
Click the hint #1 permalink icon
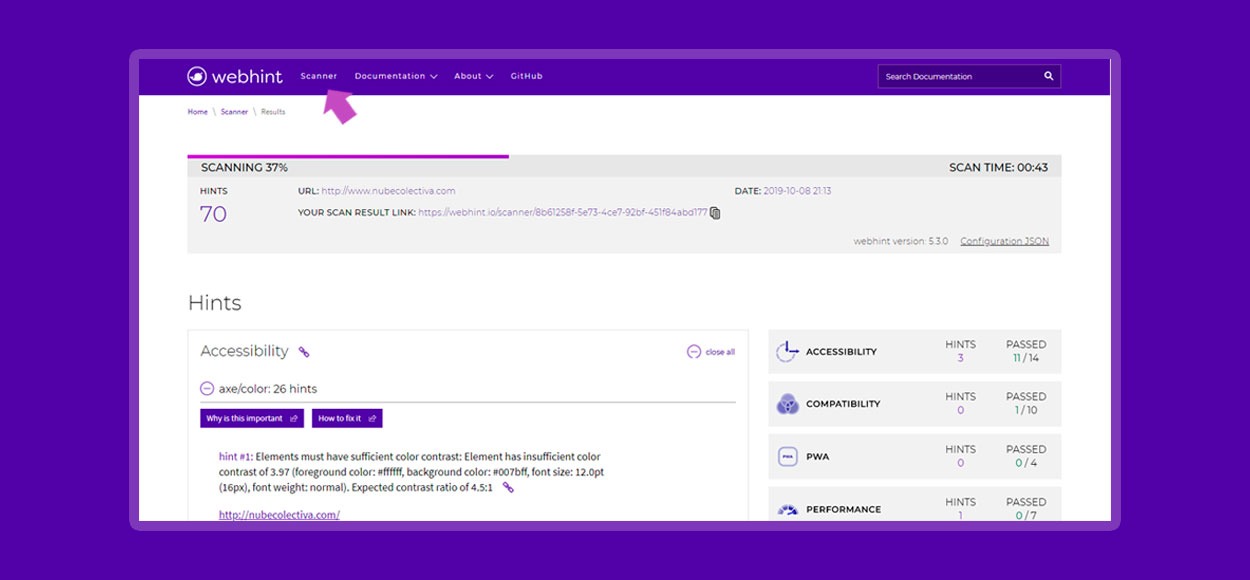click(x=508, y=487)
